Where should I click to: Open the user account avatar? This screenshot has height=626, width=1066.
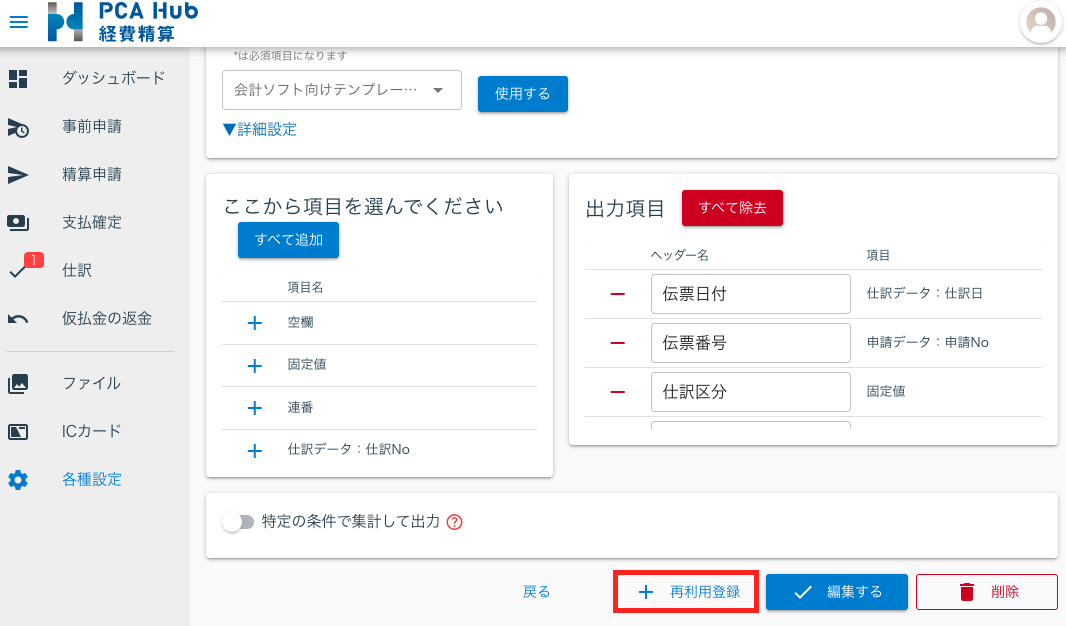[x=1040, y=22]
